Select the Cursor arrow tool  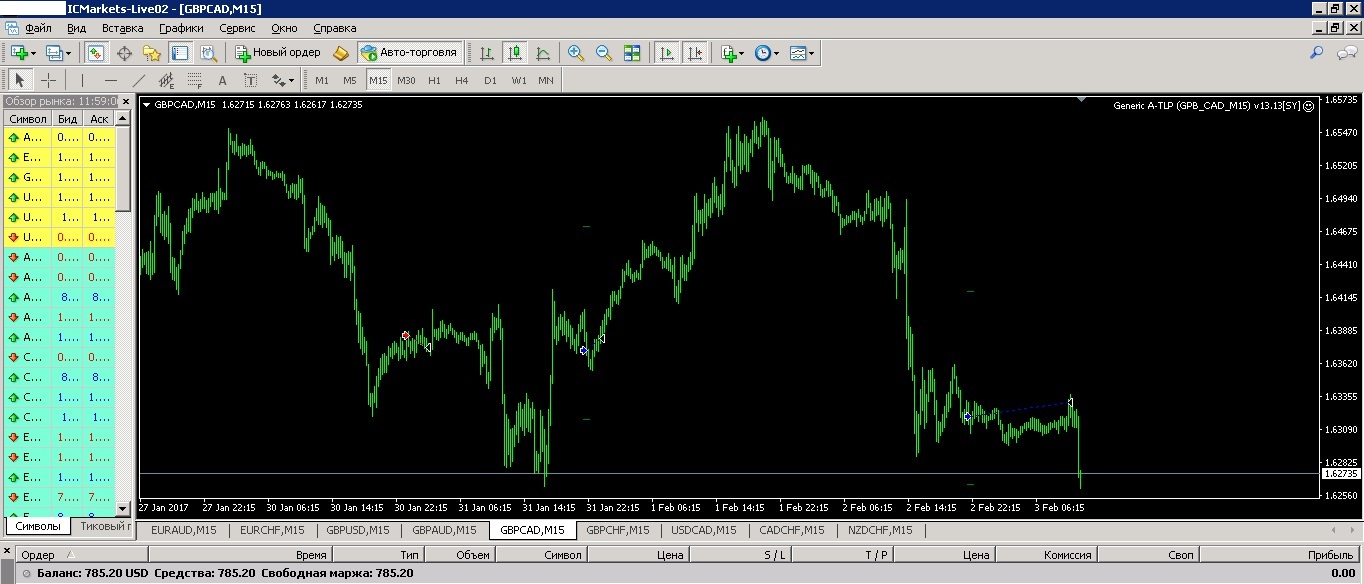pyautogui.click(x=20, y=80)
